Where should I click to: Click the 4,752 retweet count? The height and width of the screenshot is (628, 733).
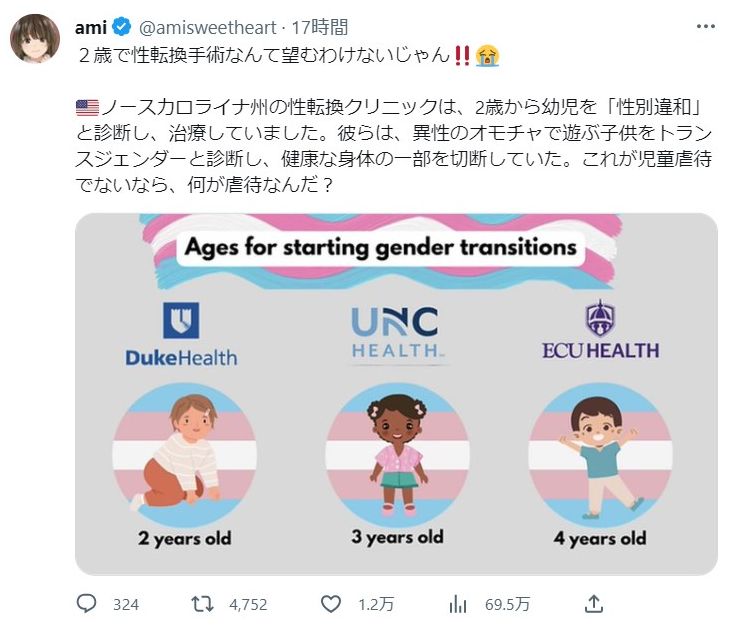click(248, 605)
